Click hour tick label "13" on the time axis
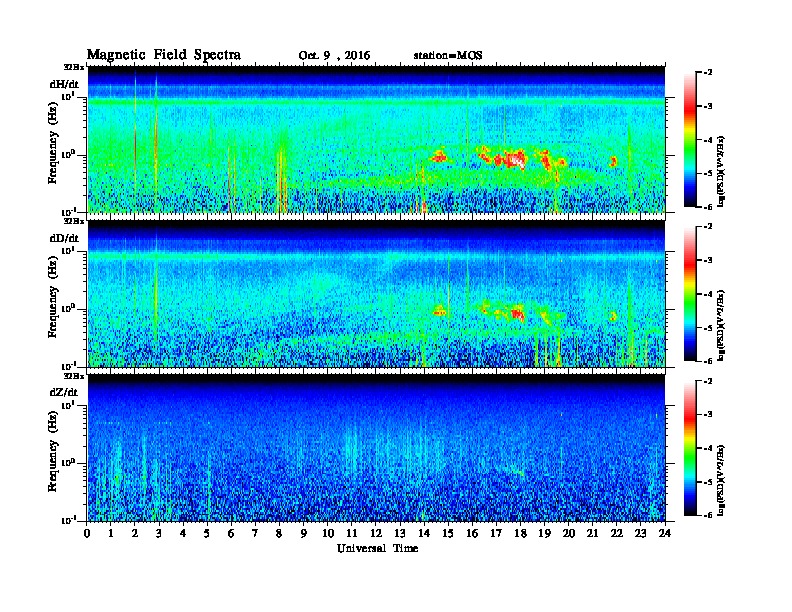Viewport: 792px width, 612px height. (400, 533)
